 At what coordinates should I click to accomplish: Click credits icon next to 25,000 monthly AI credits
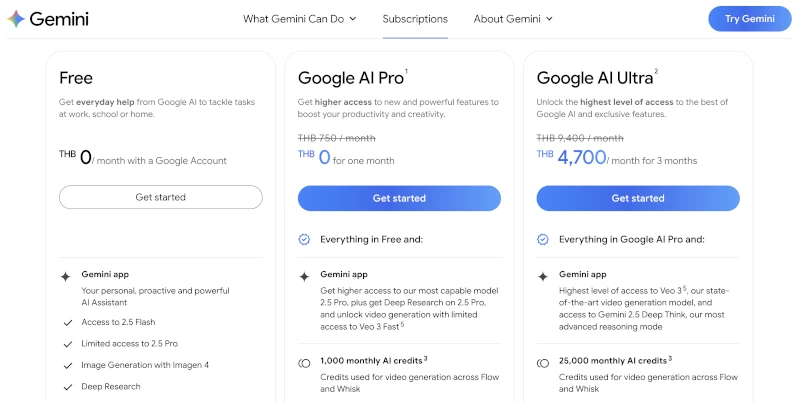point(543,363)
